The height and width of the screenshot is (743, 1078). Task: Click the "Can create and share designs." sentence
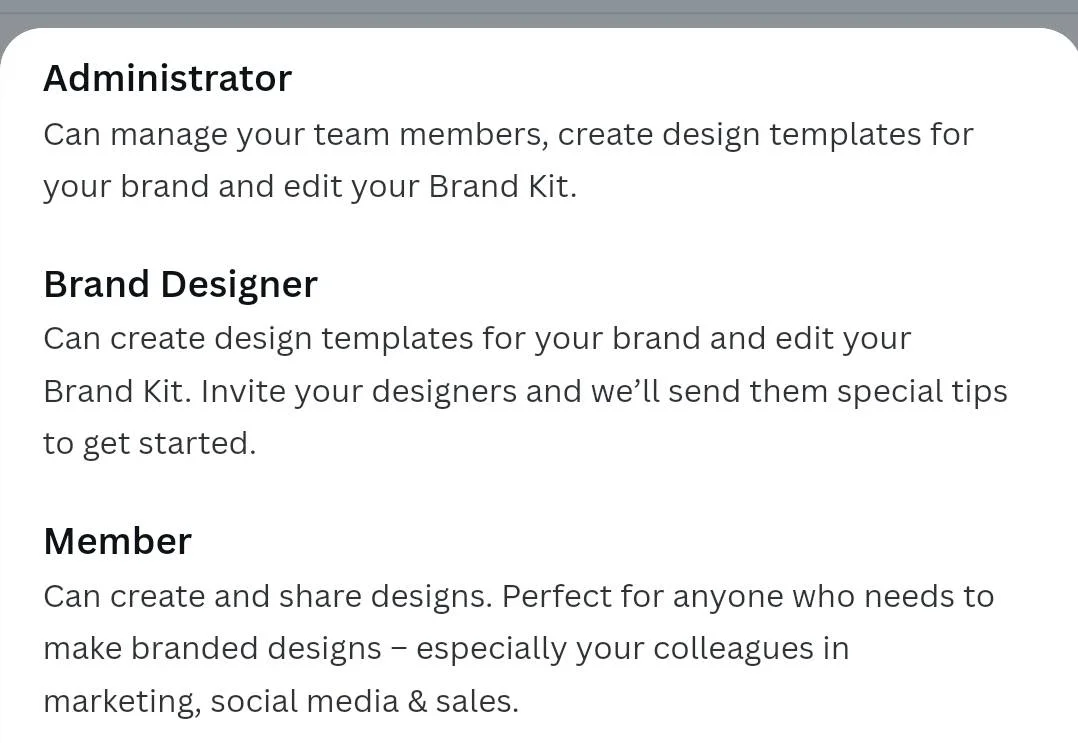pyautogui.click(x=268, y=597)
